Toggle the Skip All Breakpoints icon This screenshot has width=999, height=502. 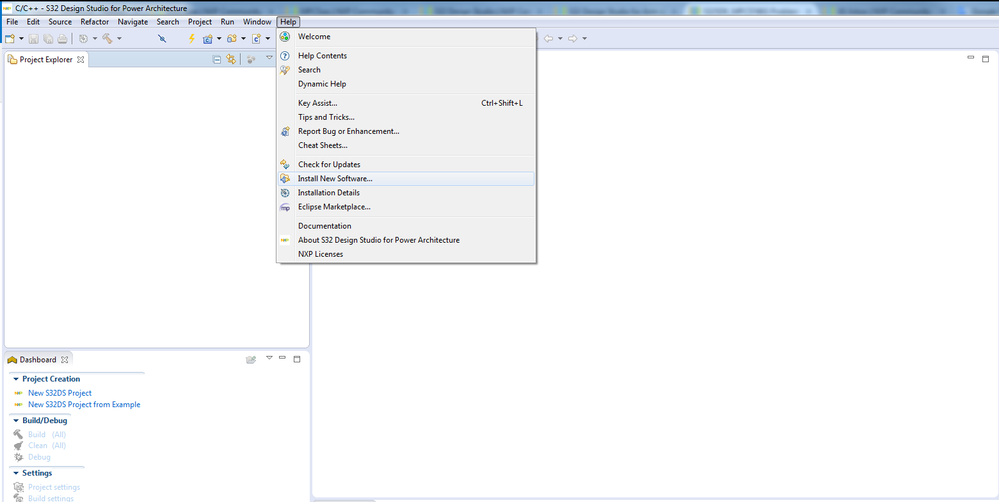[162, 39]
